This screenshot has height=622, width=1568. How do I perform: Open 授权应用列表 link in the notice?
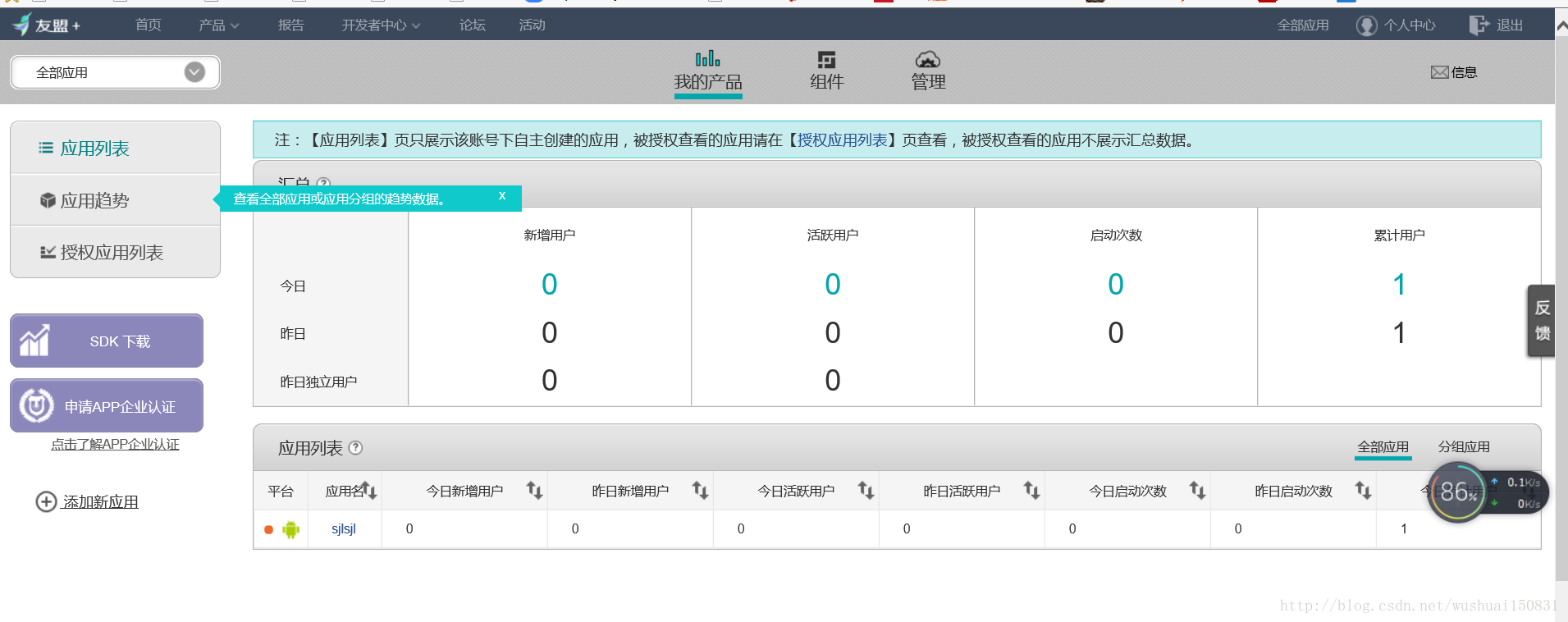[843, 140]
